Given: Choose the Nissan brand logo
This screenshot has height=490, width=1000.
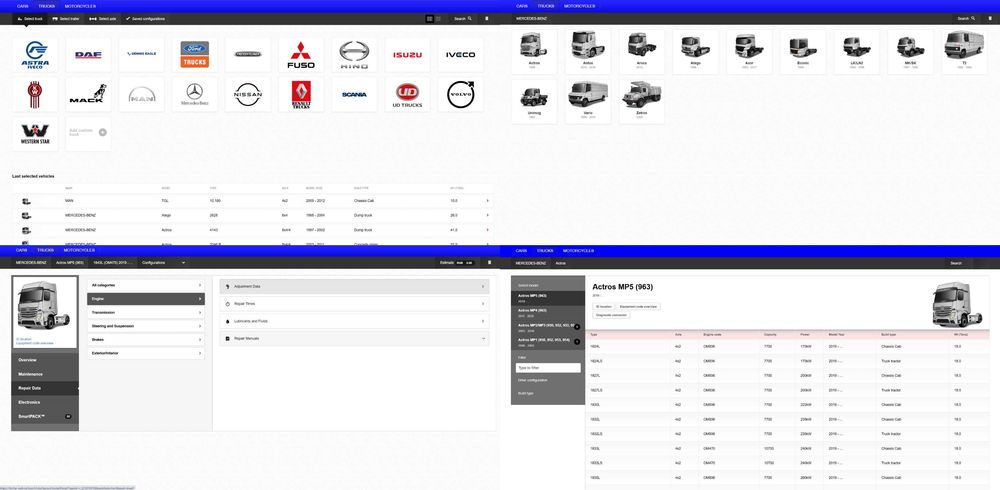Looking at the screenshot, I should 247,94.
